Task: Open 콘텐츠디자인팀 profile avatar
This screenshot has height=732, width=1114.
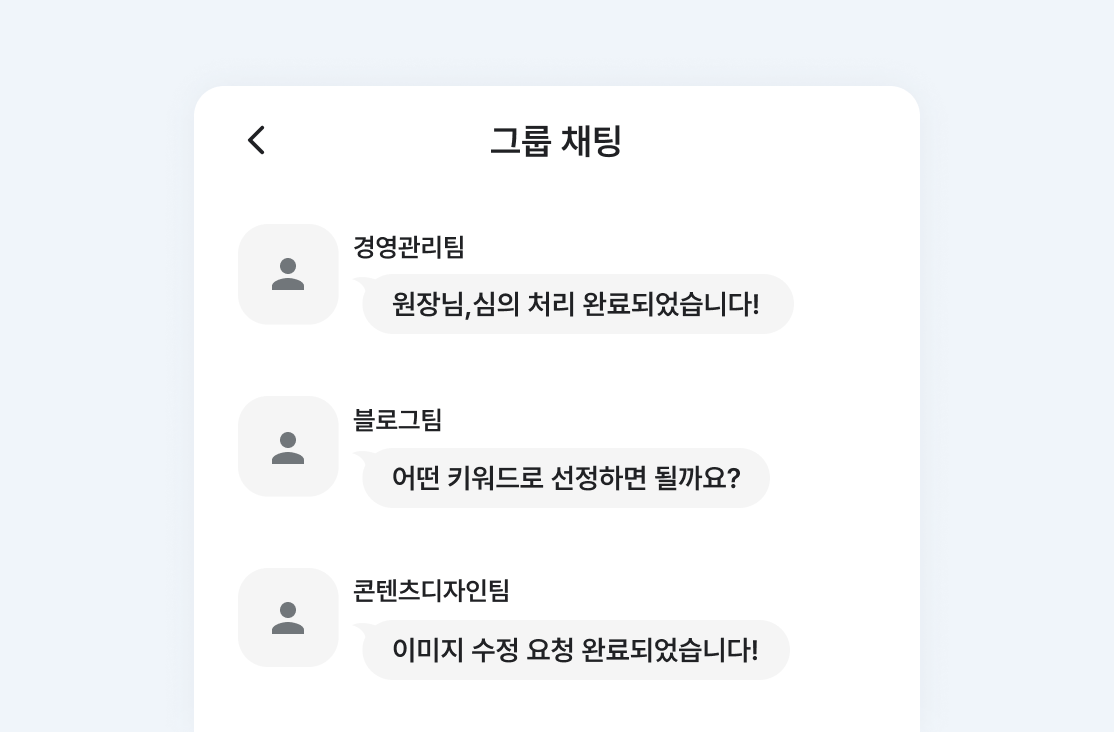Action: (x=288, y=617)
